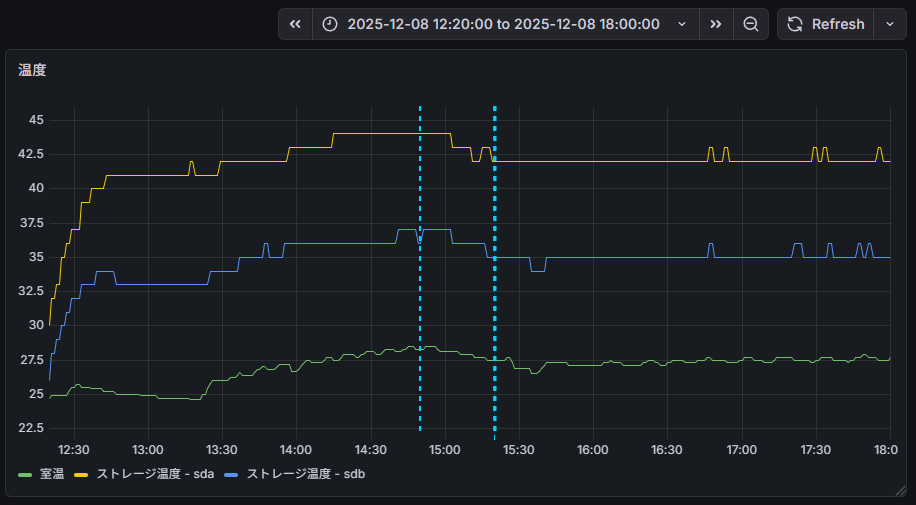This screenshot has height=505, width=916.
Task: Click the clock icon in time picker
Action: click(330, 24)
